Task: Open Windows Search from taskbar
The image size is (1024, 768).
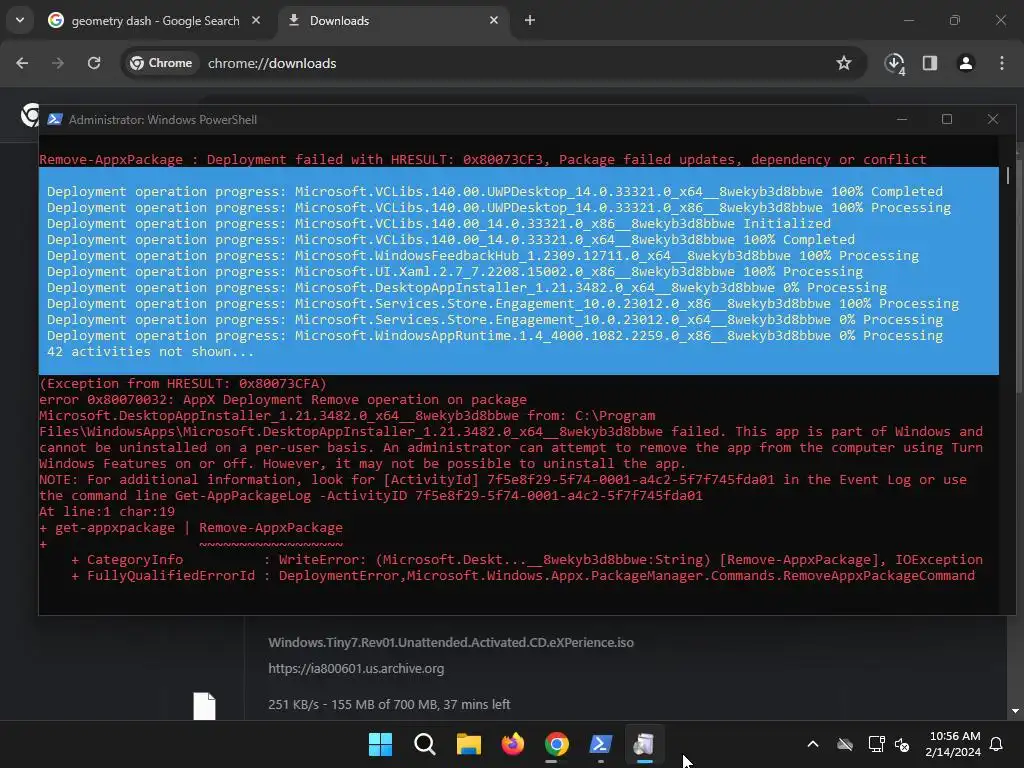Action: tap(424, 744)
